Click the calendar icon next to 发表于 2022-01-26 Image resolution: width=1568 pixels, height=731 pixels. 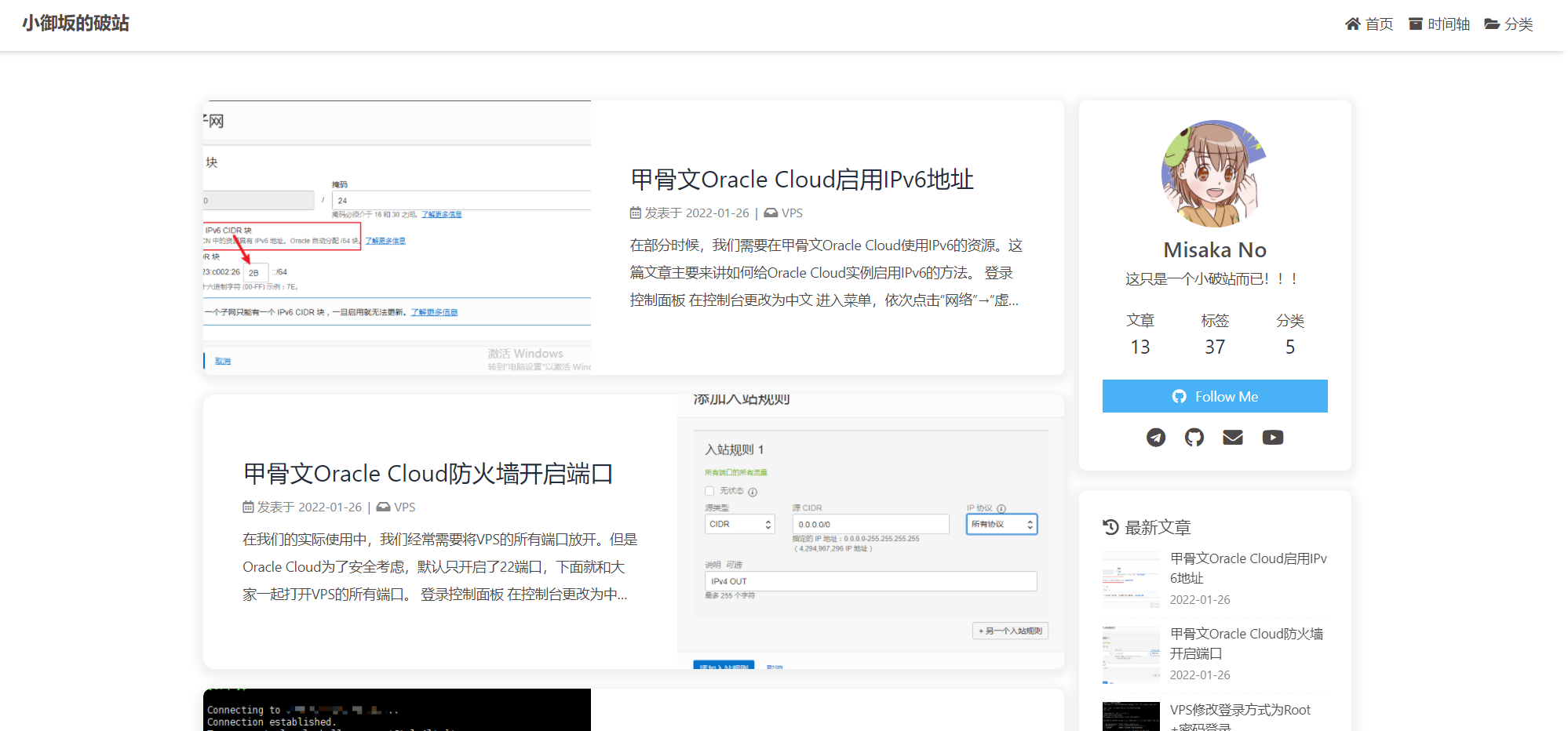pos(635,213)
